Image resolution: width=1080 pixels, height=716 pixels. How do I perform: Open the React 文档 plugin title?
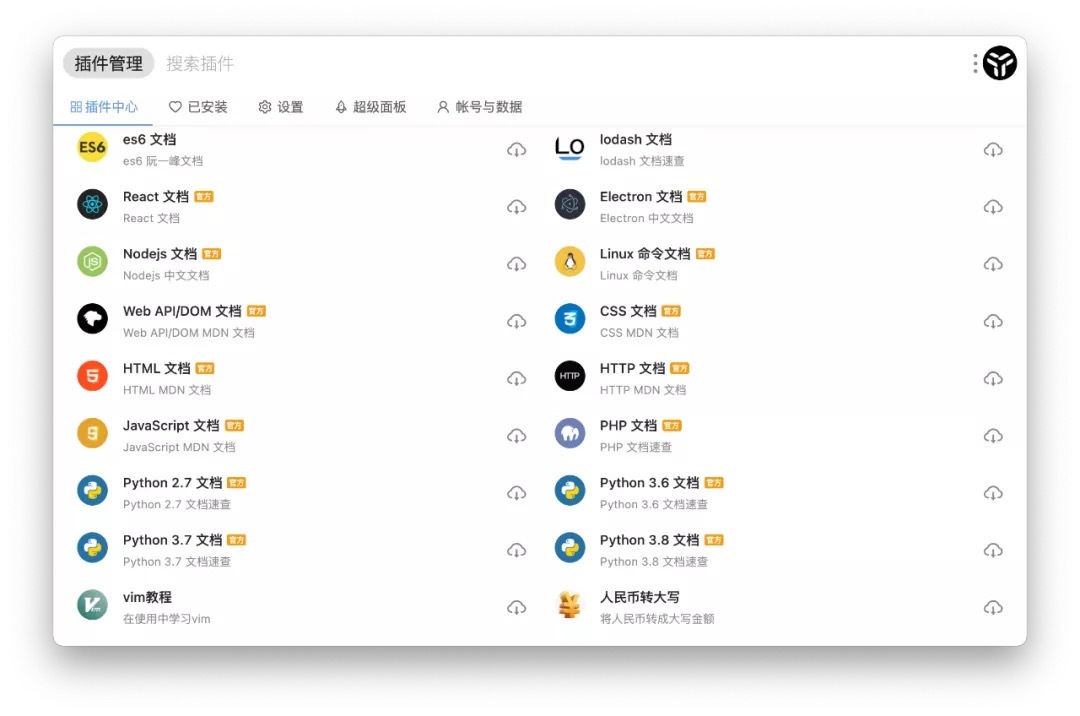coord(156,196)
